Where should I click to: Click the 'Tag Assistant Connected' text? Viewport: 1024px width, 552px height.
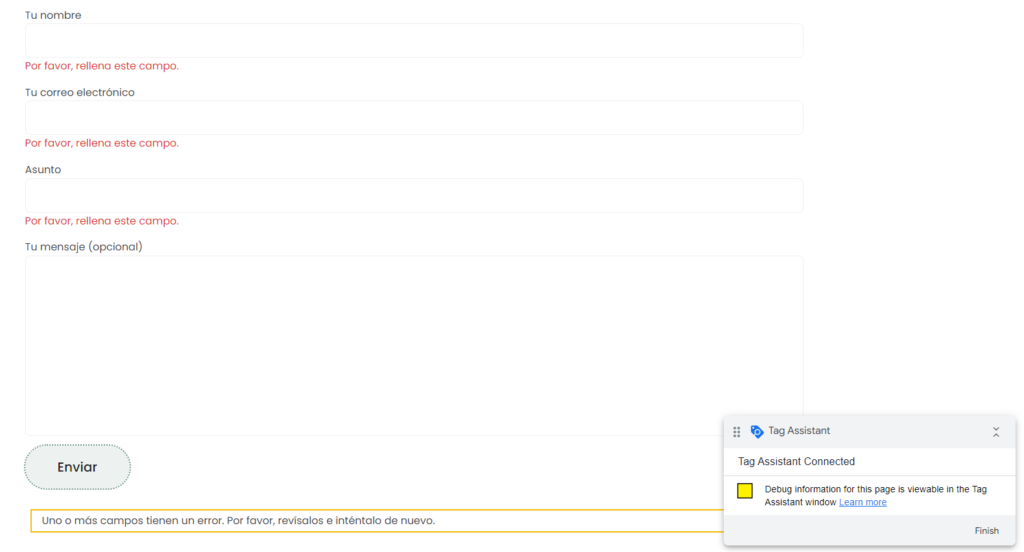click(796, 461)
